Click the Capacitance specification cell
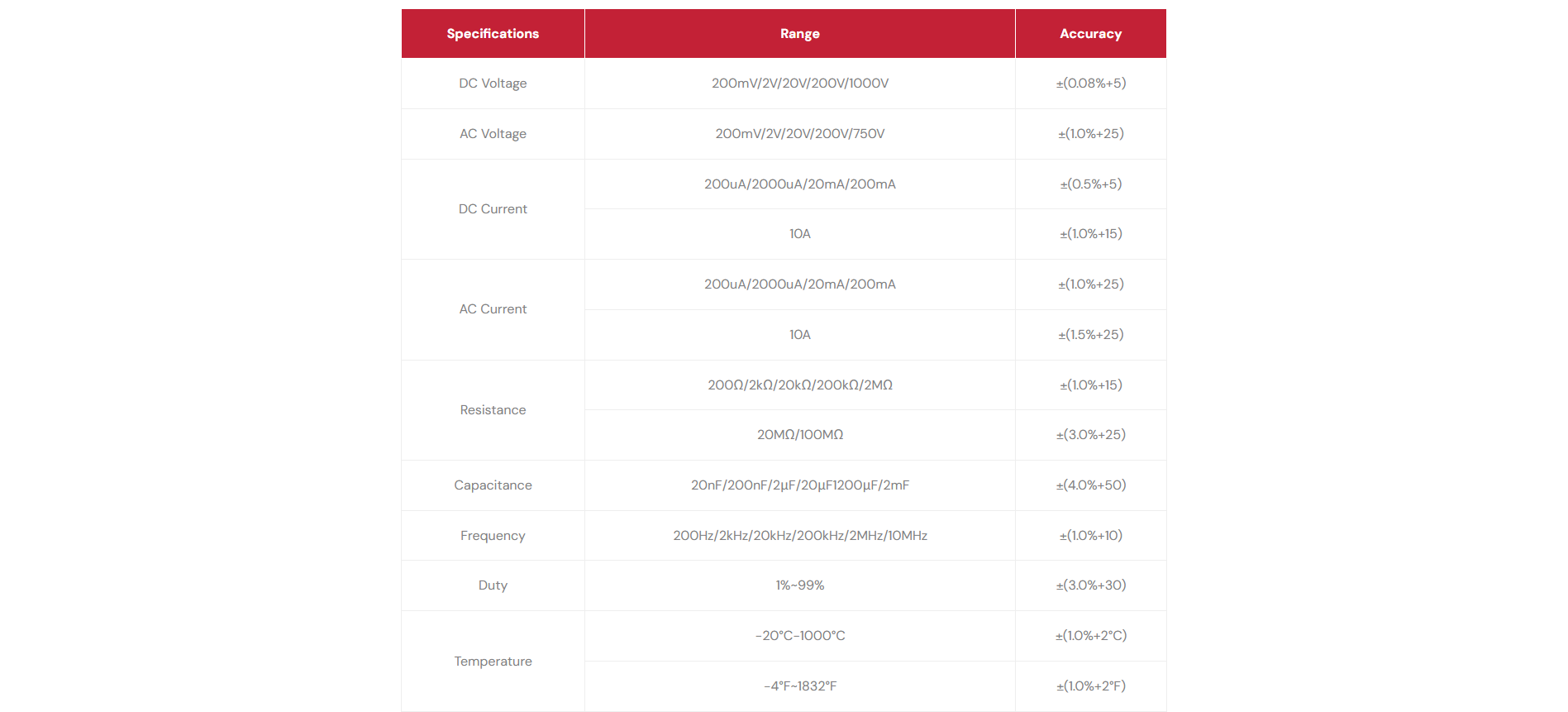 [493, 485]
